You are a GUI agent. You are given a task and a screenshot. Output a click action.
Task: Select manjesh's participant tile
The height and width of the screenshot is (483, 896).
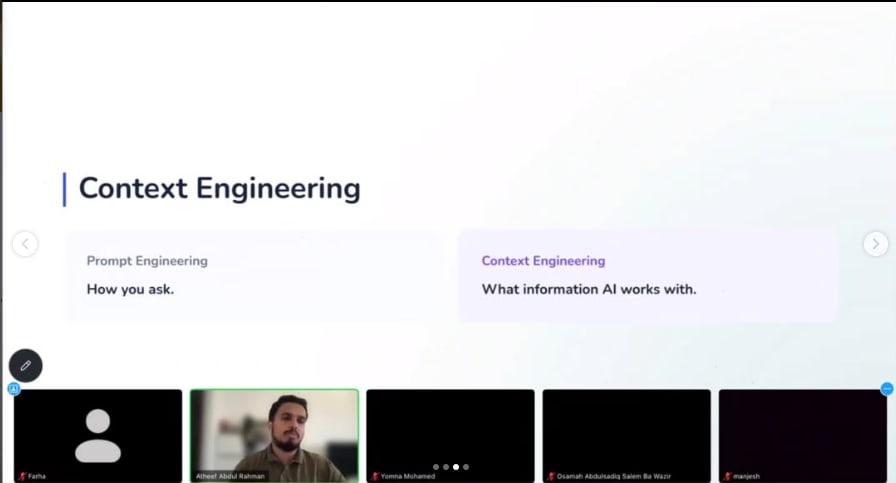(x=803, y=436)
